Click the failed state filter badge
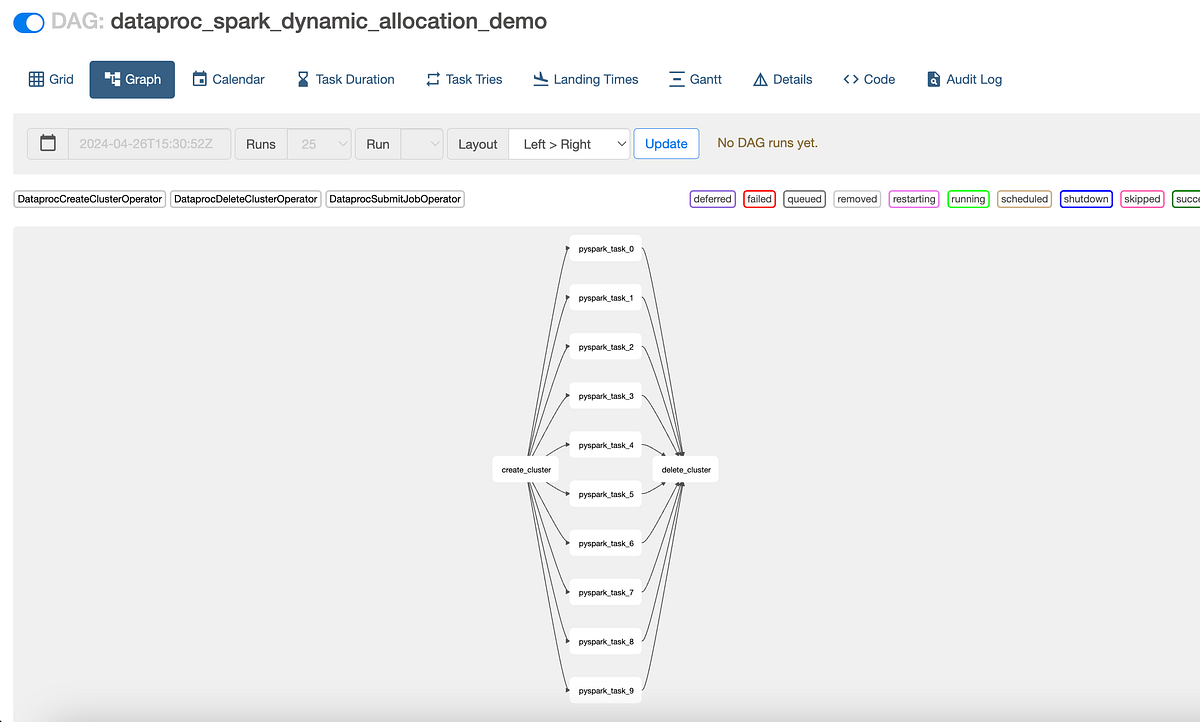1200x722 pixels. (x=759, y=199)
